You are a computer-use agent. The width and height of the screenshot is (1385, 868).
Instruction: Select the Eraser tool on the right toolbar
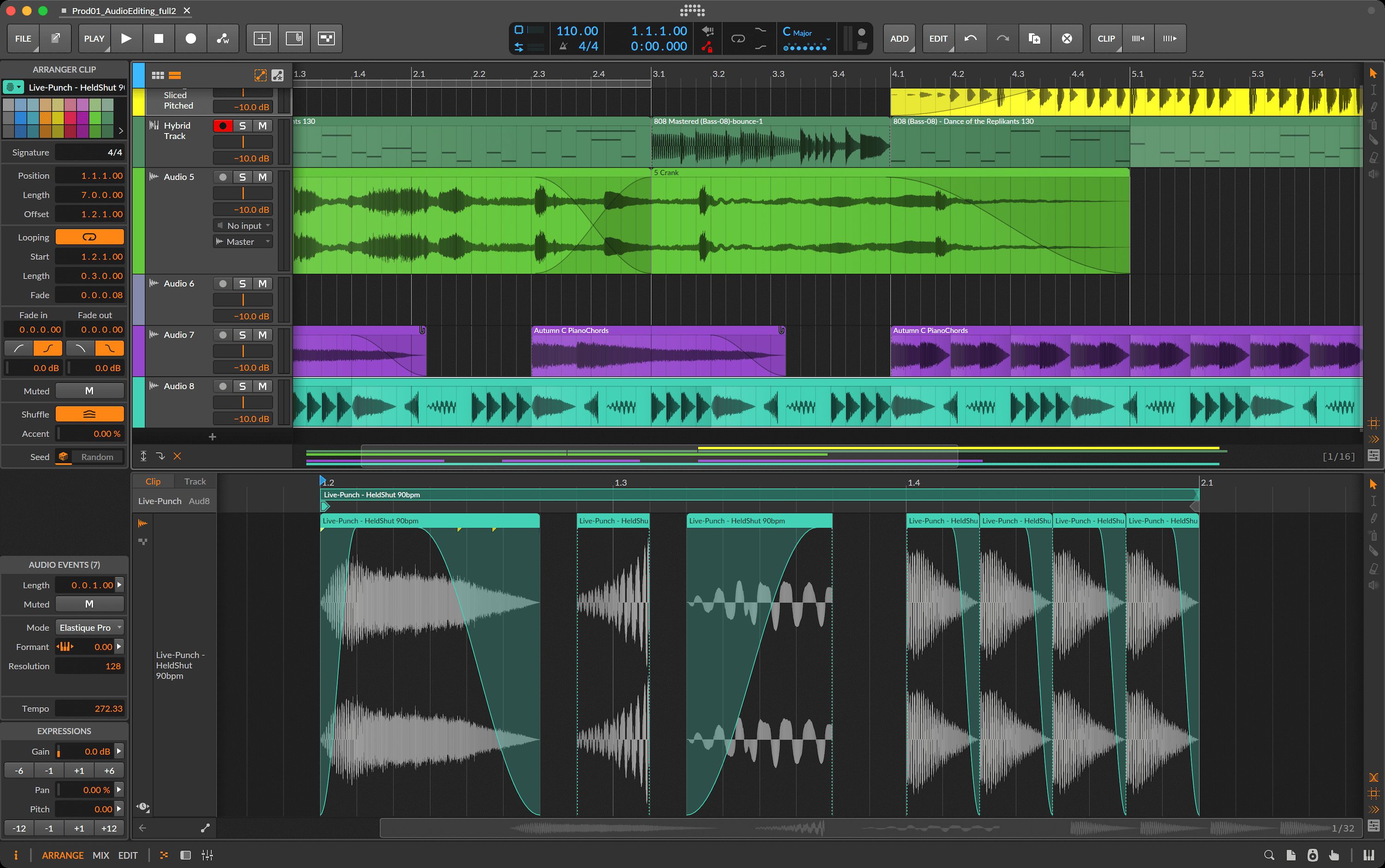[x=1373, y=155]
